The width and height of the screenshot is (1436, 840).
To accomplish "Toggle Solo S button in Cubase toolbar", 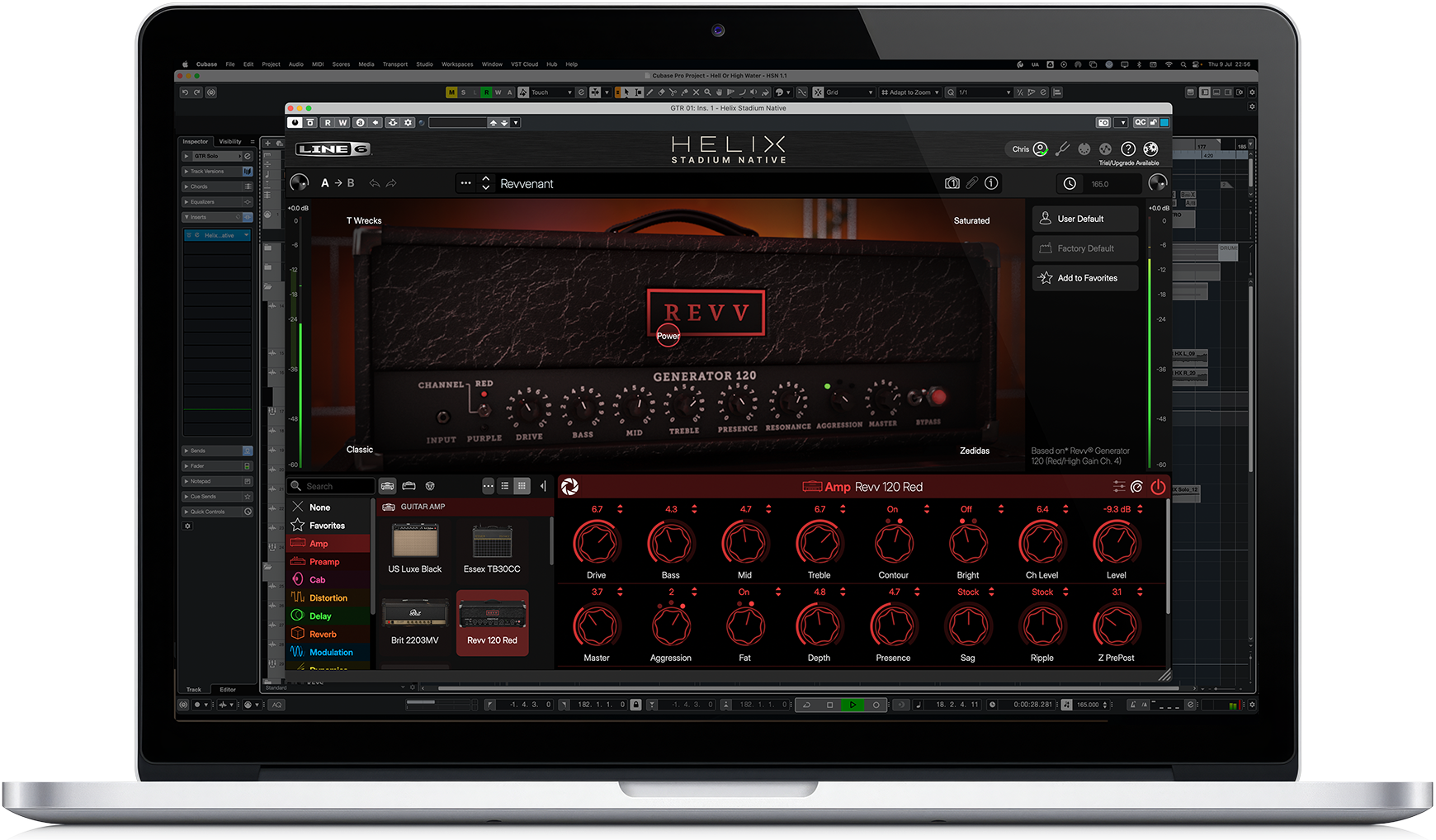I will (x=463, y=92).
